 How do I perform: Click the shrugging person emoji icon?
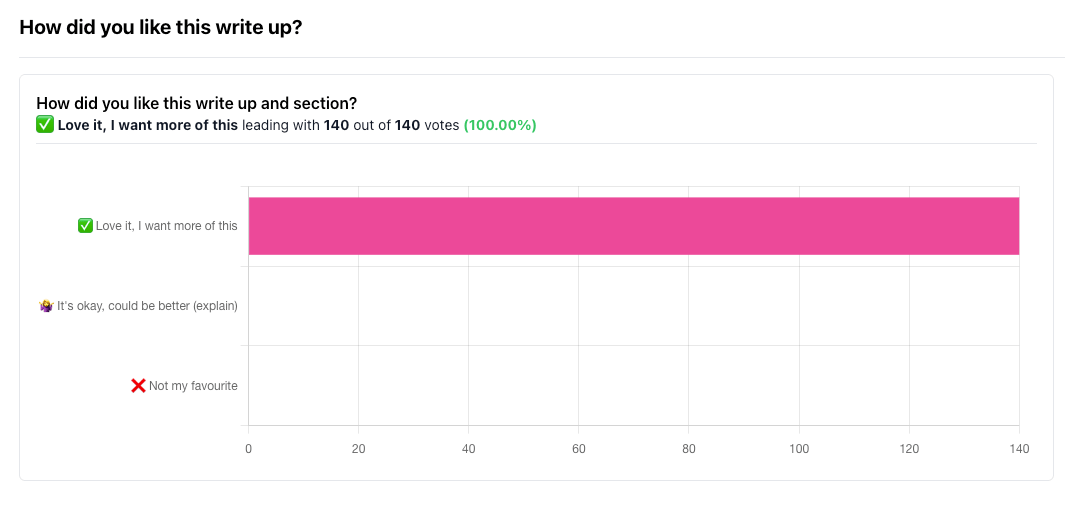[46, 306]
